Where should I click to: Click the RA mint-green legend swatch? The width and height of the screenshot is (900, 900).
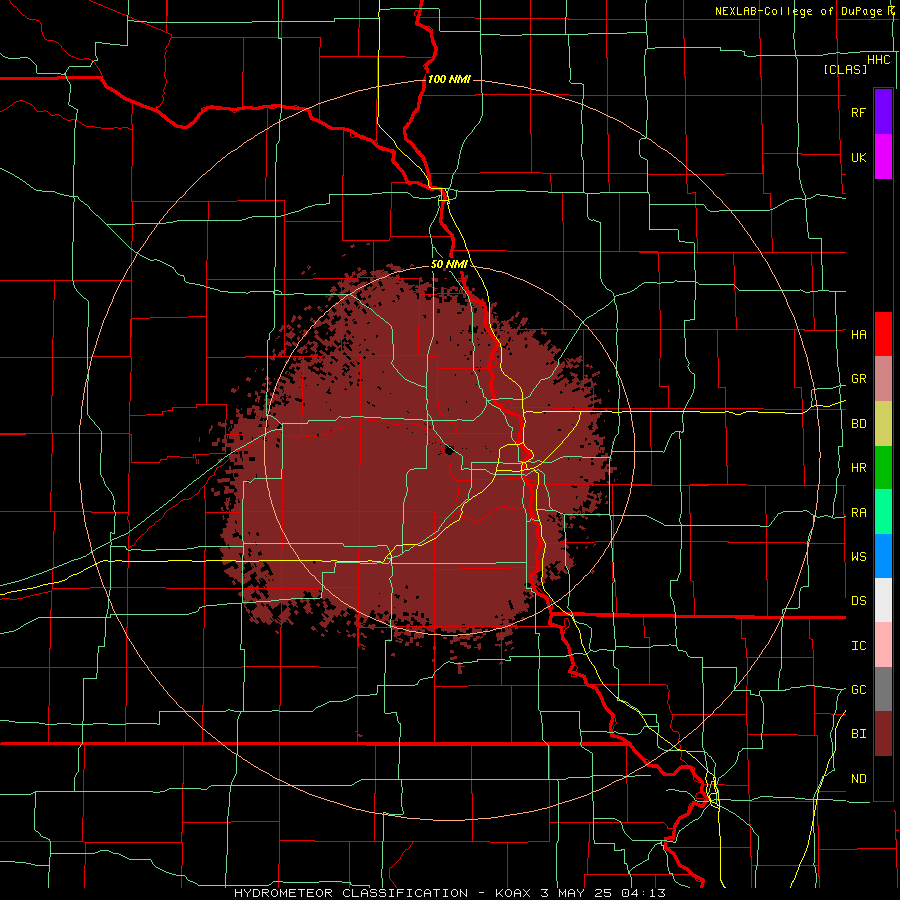tap(883, 512)
